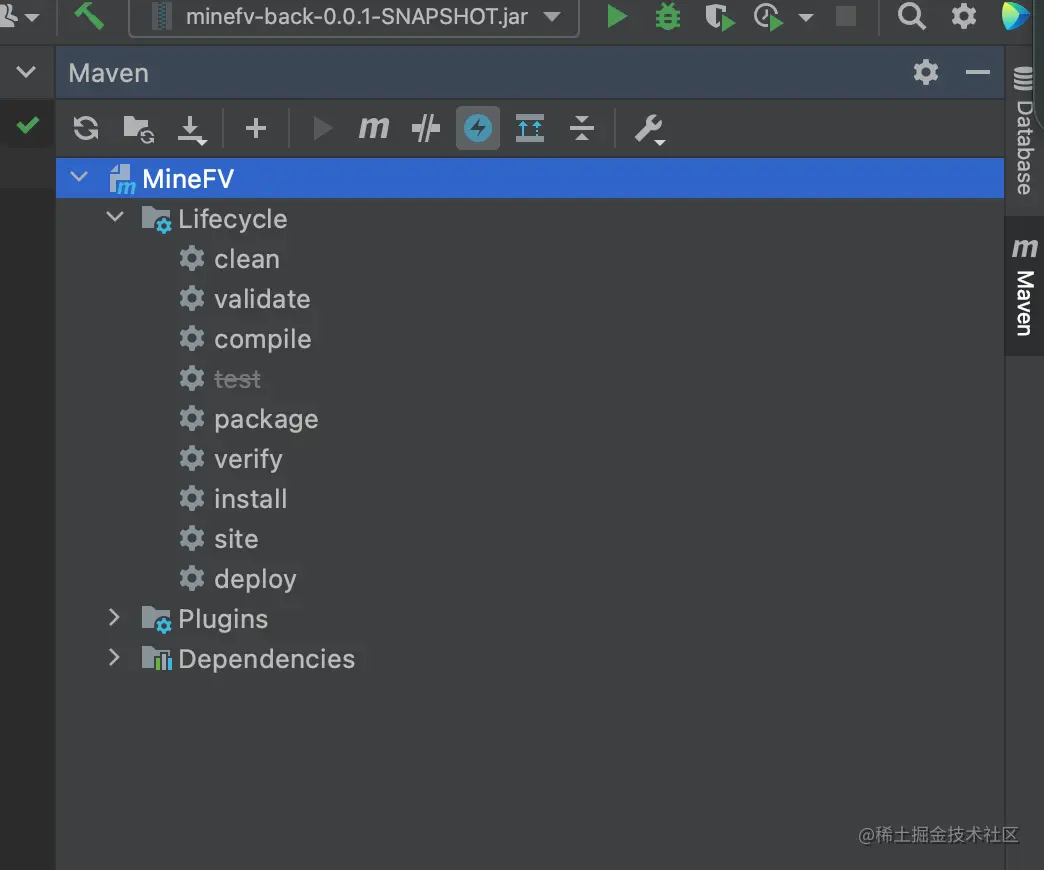Click Generate Sources and Update Folders icon
The width and height of the screenshot is (1044, 870).
tap(138, 128)
